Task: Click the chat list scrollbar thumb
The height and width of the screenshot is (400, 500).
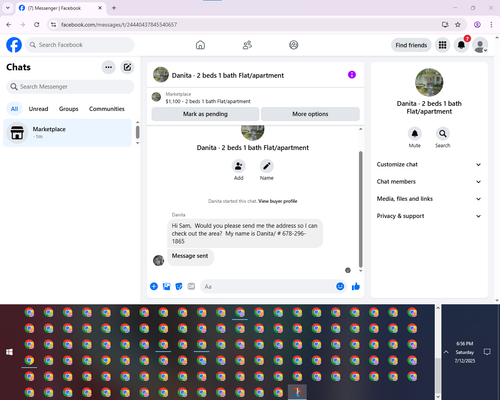Action: coord(137,132)
